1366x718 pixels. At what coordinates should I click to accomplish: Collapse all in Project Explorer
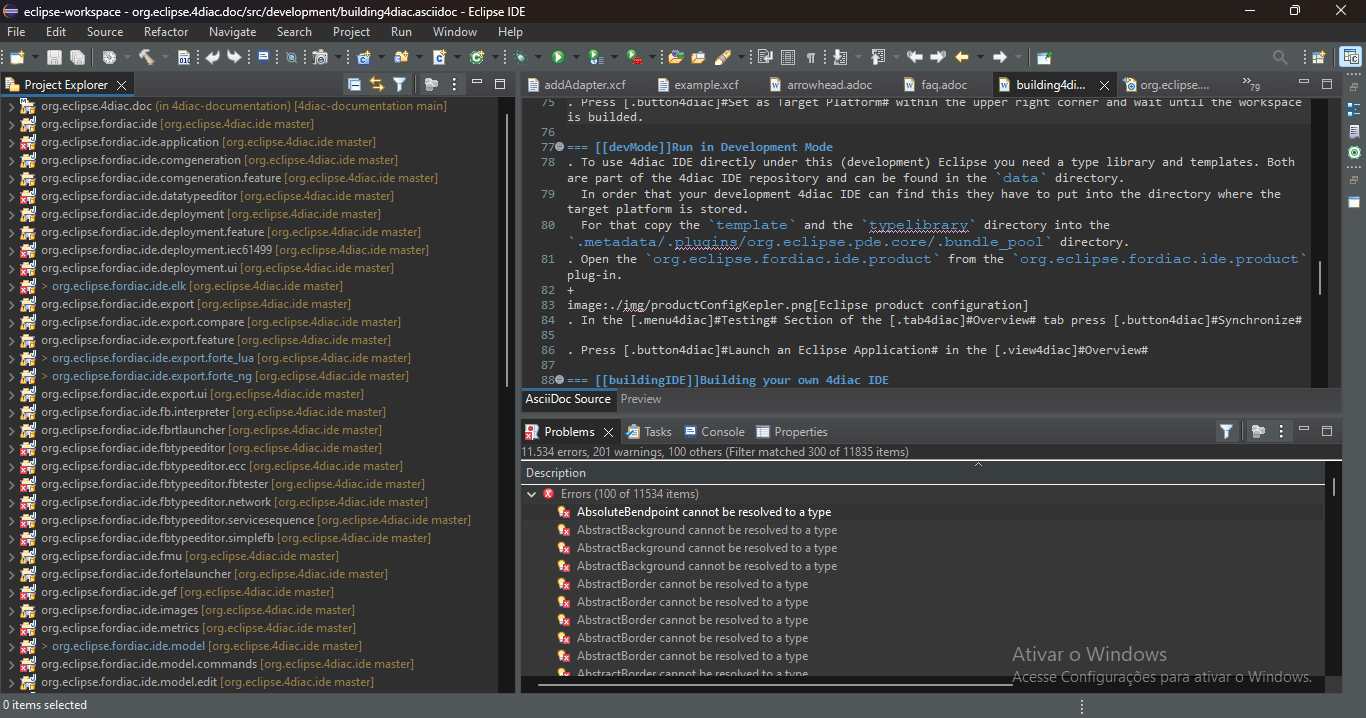[x=354, y=85]
